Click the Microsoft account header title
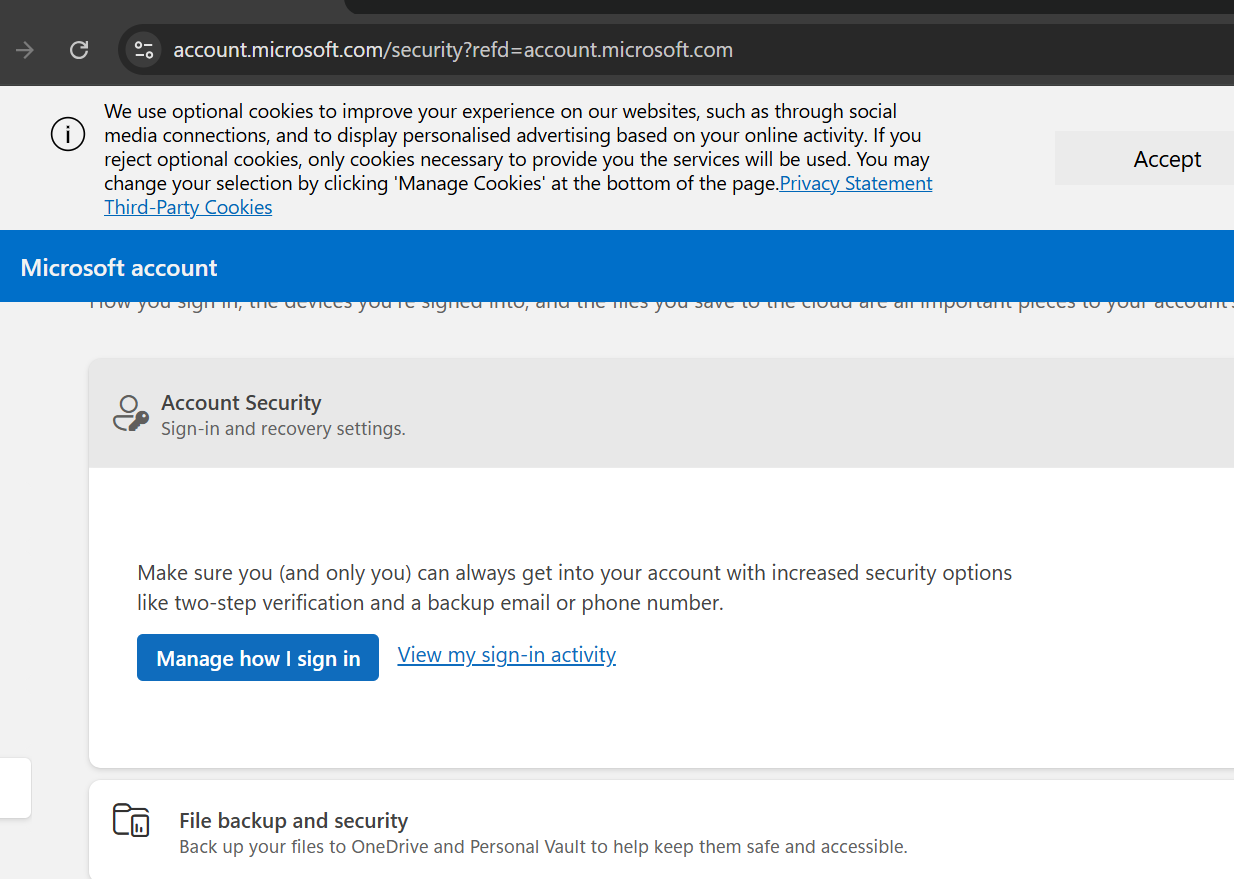The height and width of the screenshot is (879, 1234). coord(119,267)
